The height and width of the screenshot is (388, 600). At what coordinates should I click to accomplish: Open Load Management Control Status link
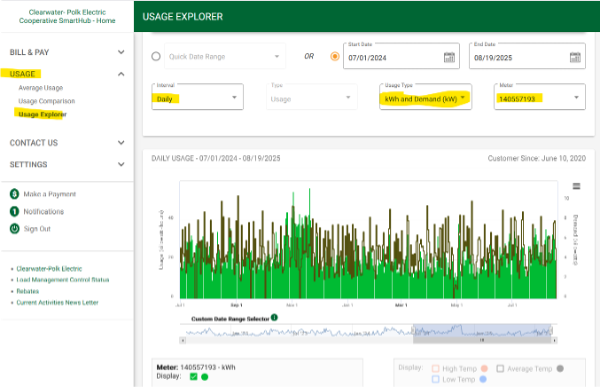tap(63, 280)
